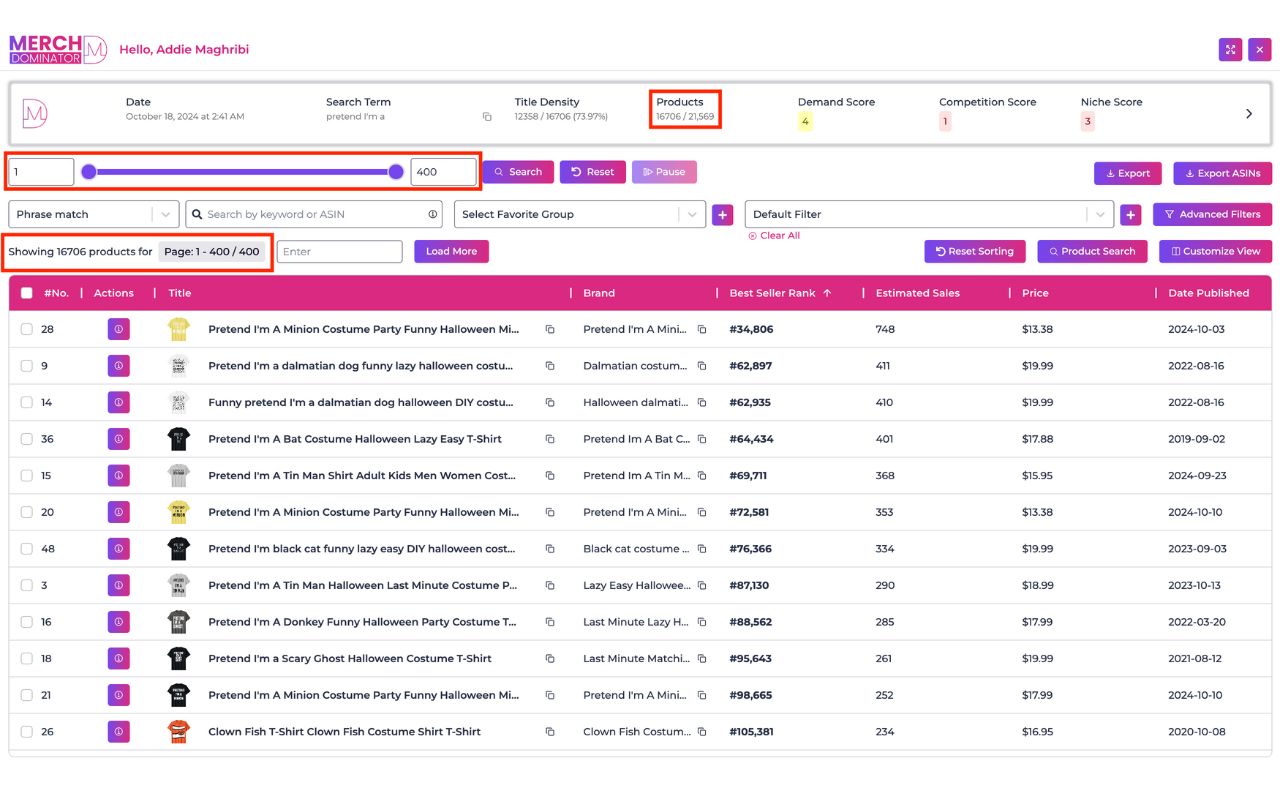Select the checkbox for product number 26

(x=27, y=732)
